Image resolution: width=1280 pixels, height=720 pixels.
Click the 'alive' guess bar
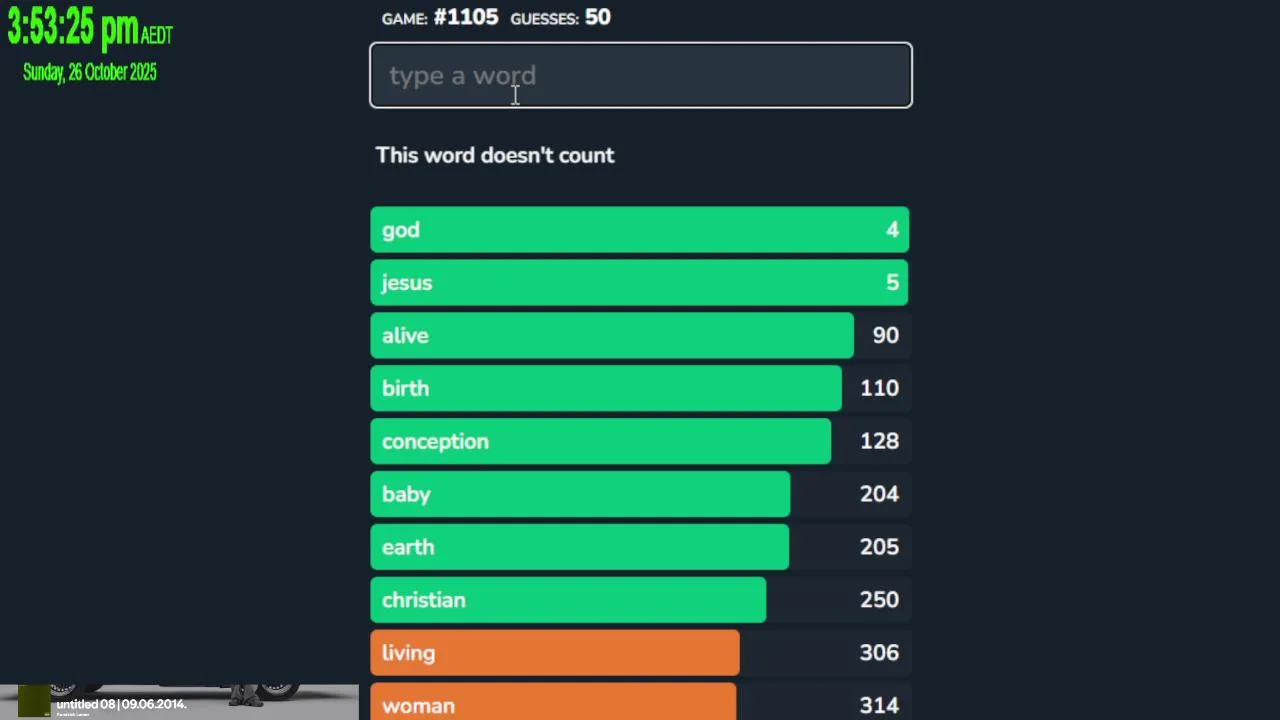coord(611,336)
